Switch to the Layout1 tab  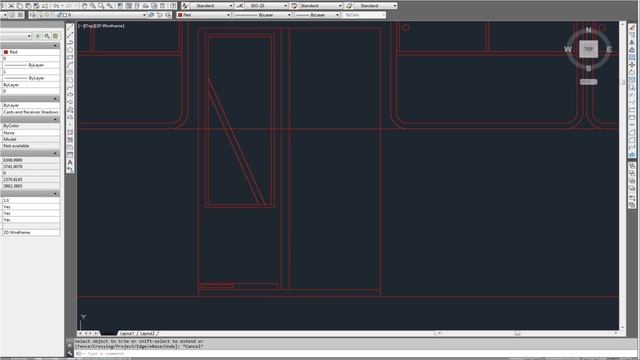tap(127, 333)
